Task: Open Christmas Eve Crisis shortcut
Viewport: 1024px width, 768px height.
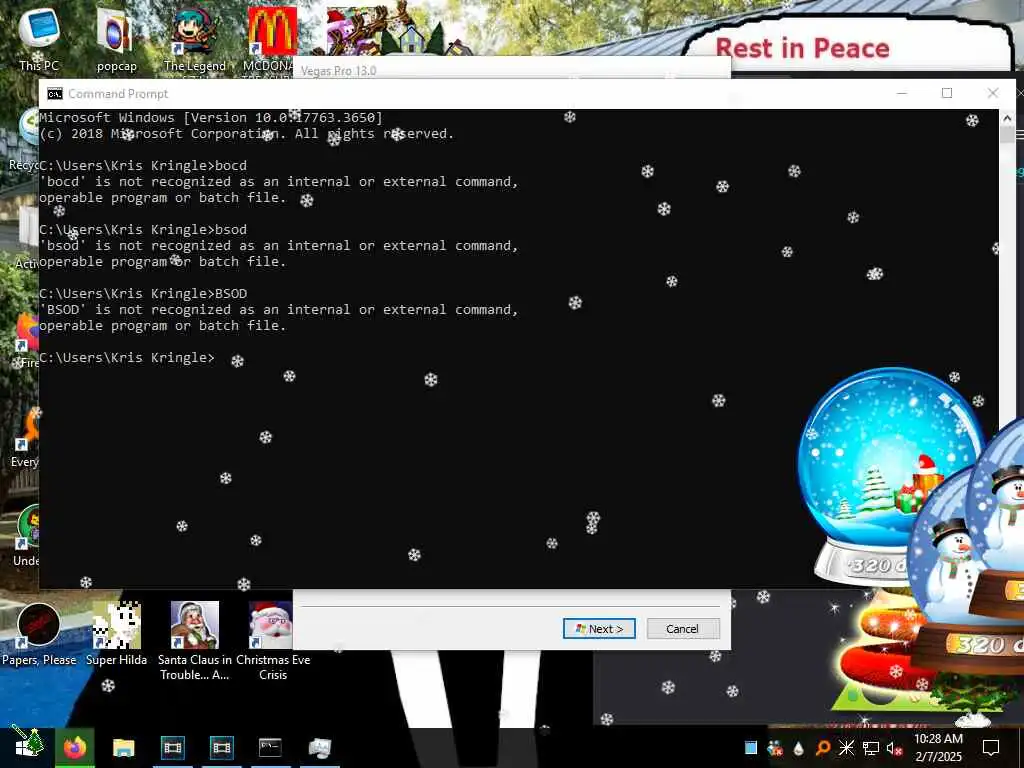Action: (272, 640)
